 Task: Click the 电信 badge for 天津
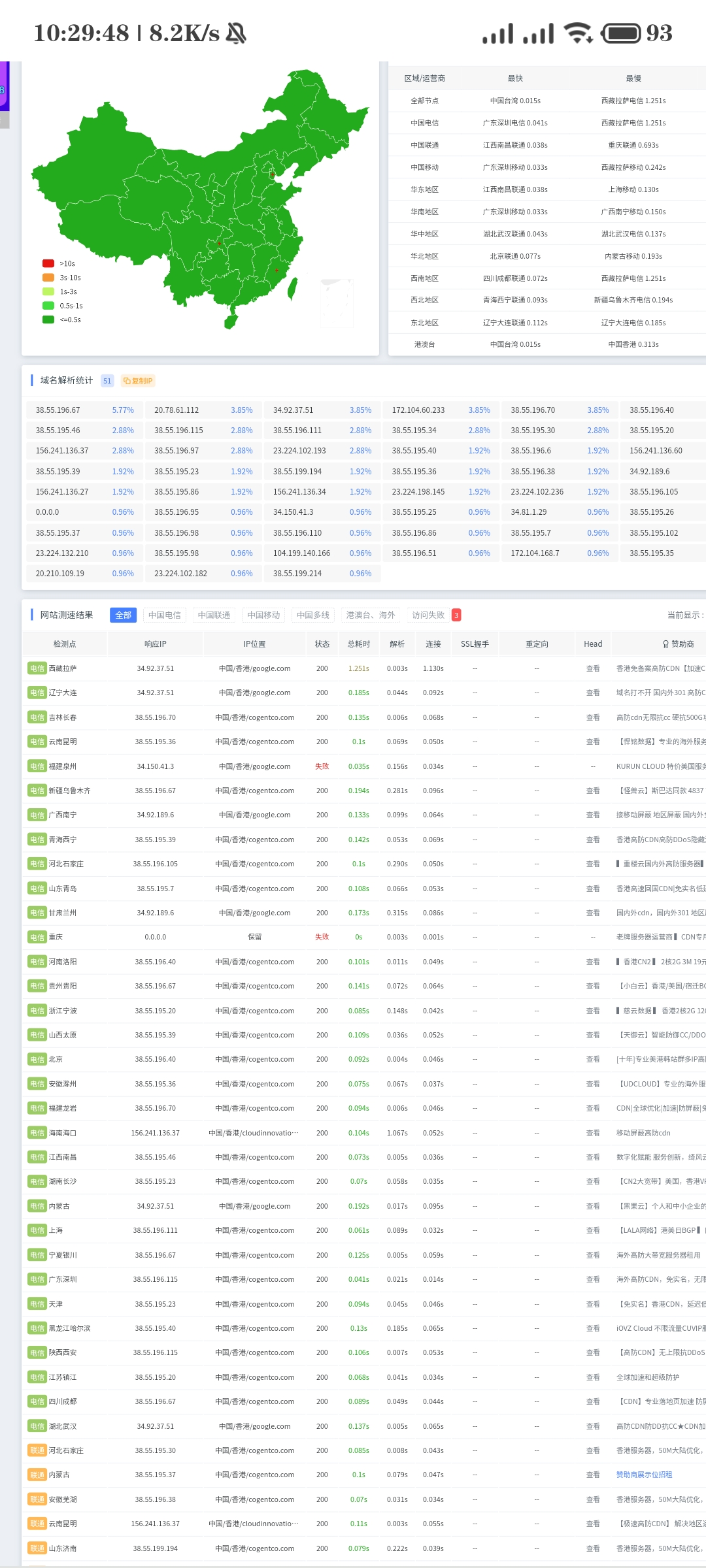coord(37,1304)
